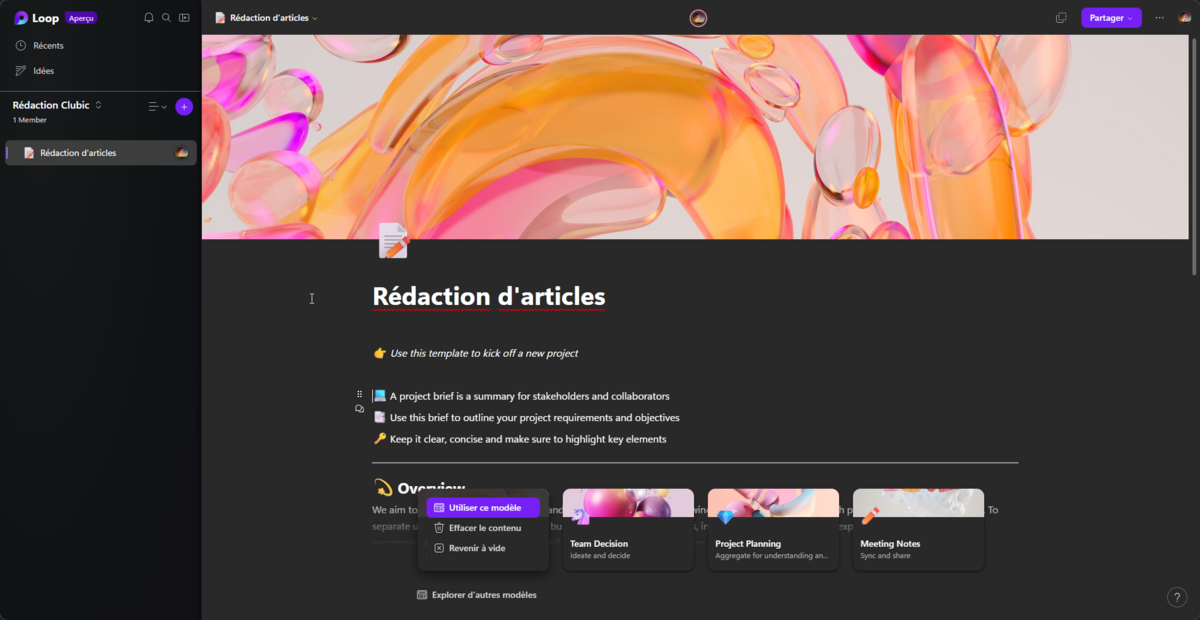Screen dimensions: 1200x620
Task: Open search with the magnifier icon
Action: click(166, 18)
